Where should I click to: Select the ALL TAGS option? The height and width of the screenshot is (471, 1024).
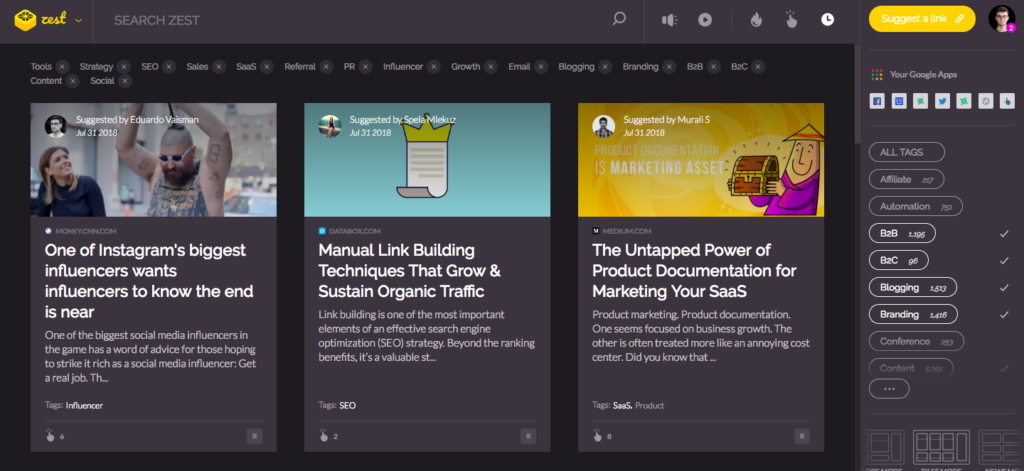(906, 152)
